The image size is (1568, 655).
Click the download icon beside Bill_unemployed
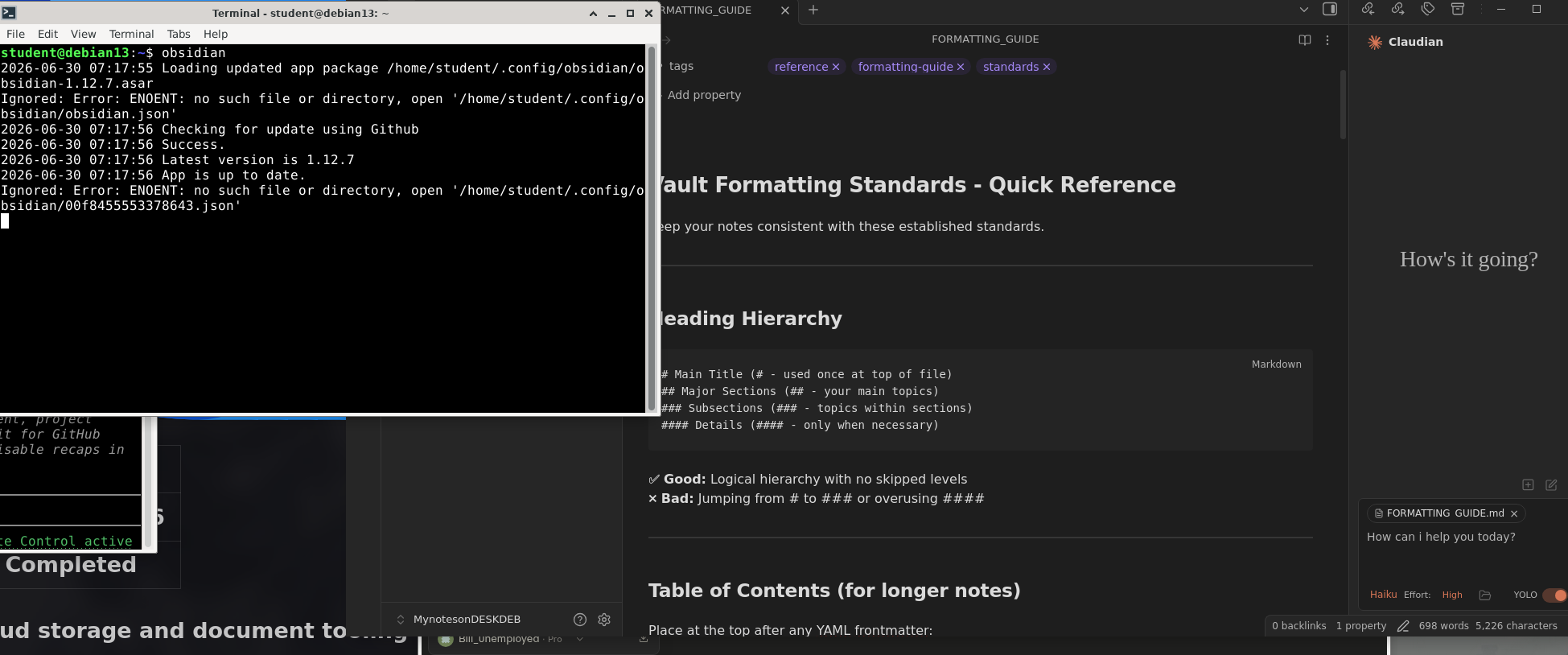pos(644,639)
